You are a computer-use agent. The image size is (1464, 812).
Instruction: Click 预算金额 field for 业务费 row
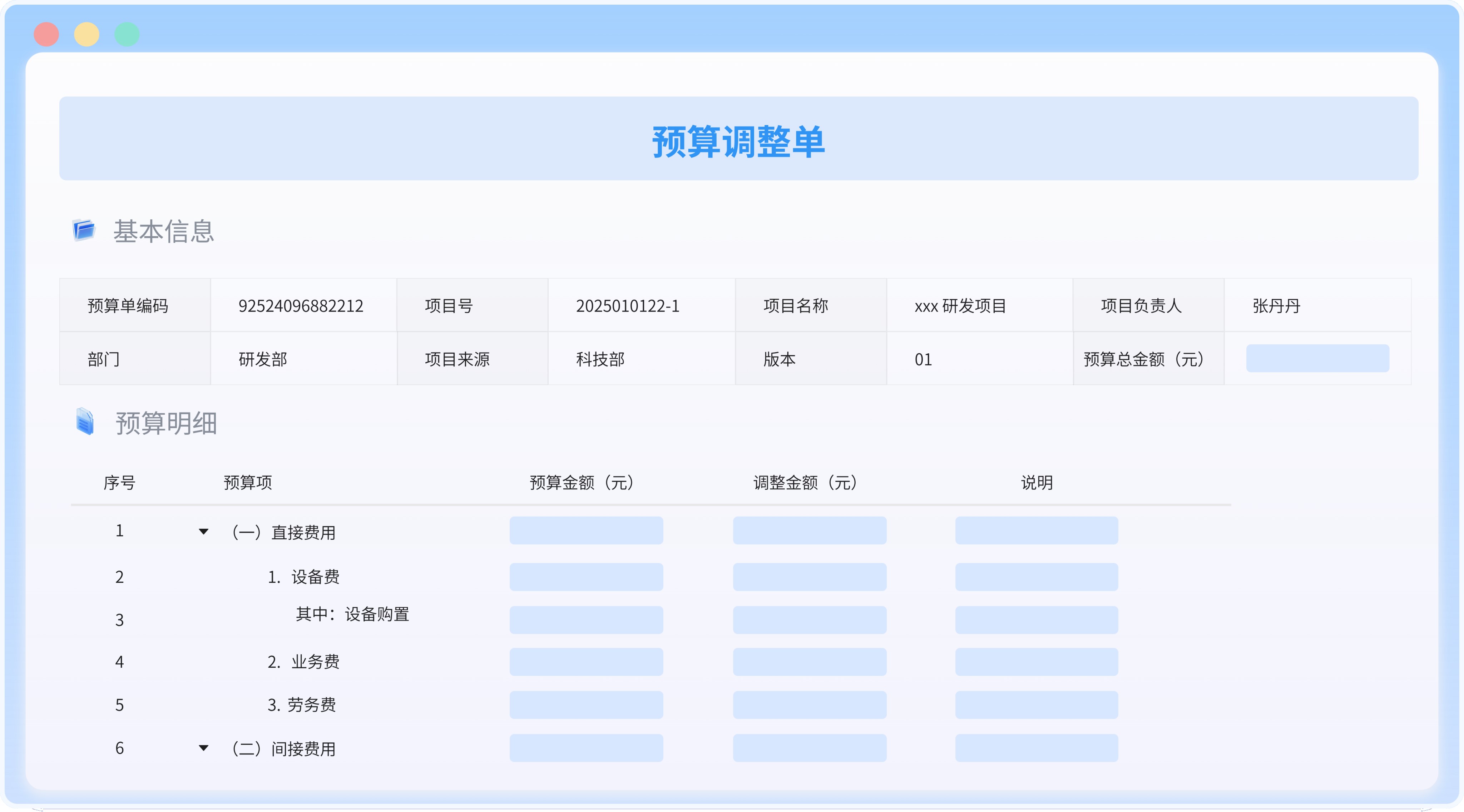pos(586,662)
